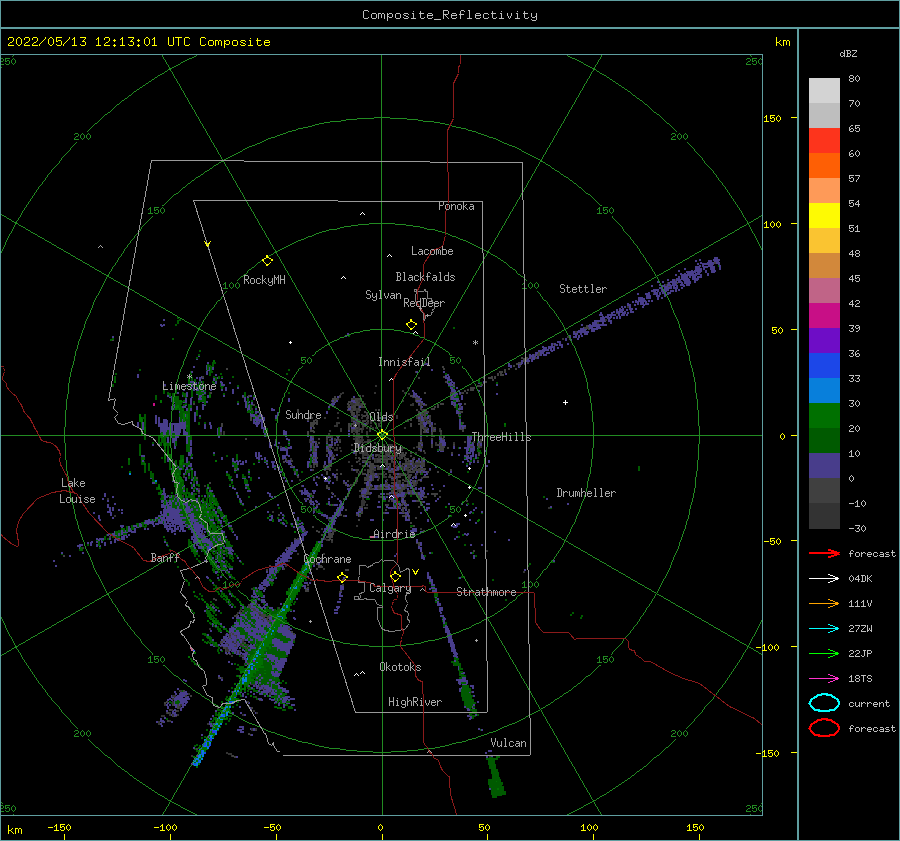Click the asterisk marker above Limestone
The image size is (900, 841).
(x=189, y=377)
